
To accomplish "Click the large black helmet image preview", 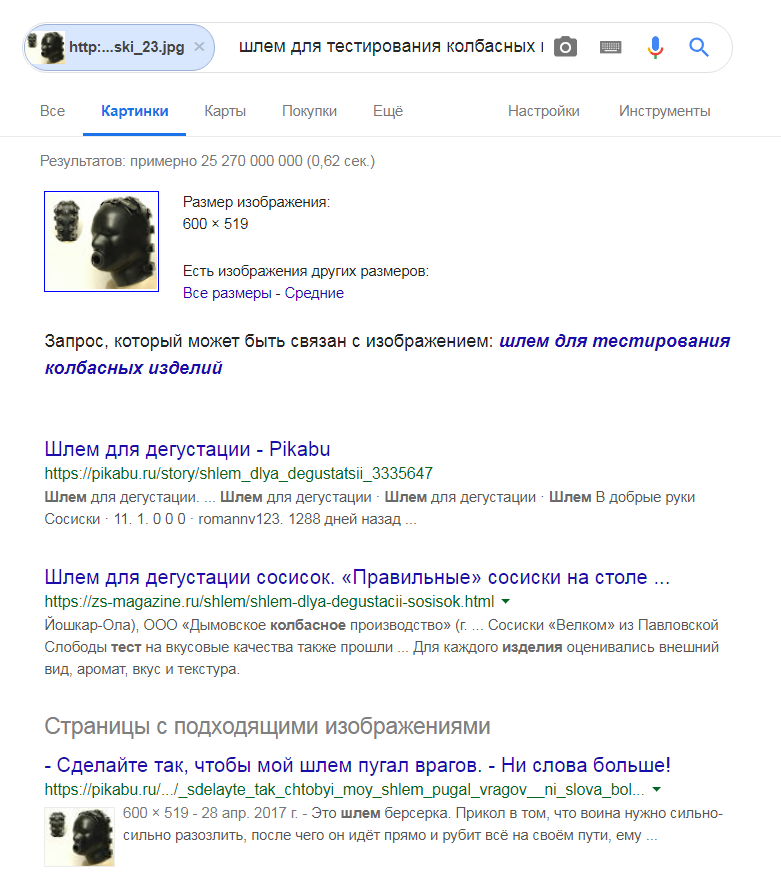I will [x=102, y=241].
